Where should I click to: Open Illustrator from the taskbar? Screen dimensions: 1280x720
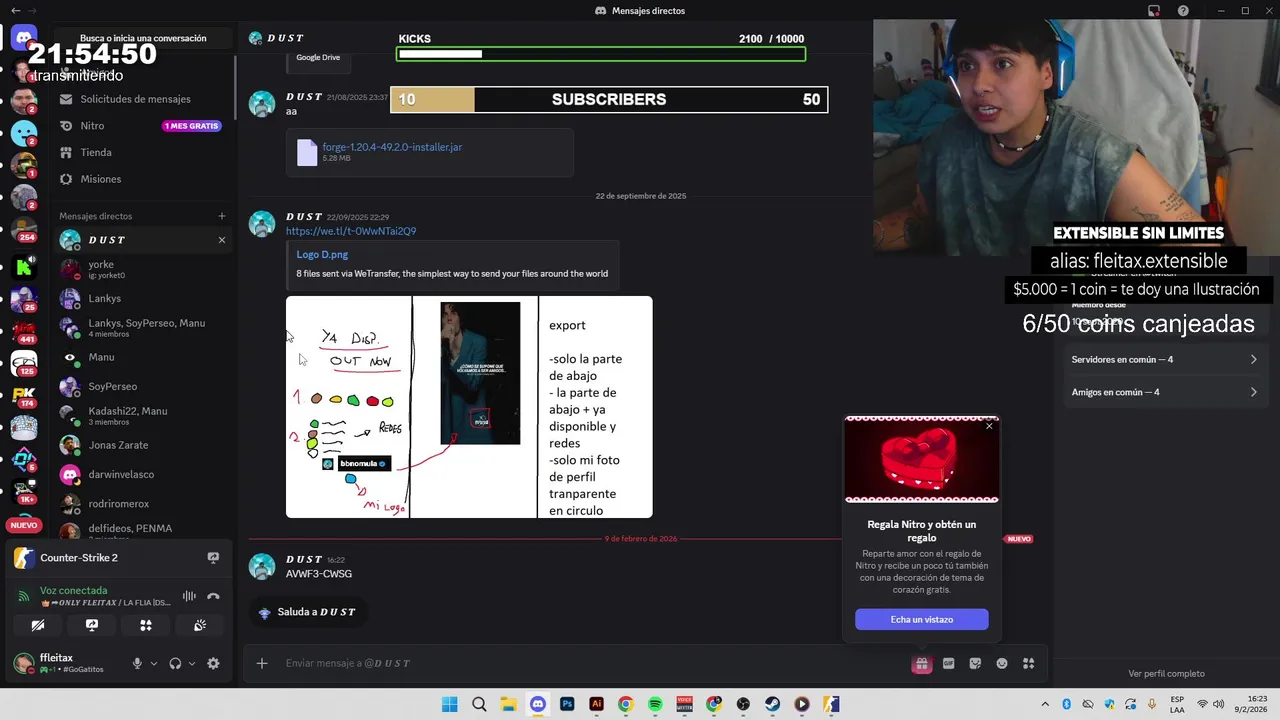coord(597,704)
